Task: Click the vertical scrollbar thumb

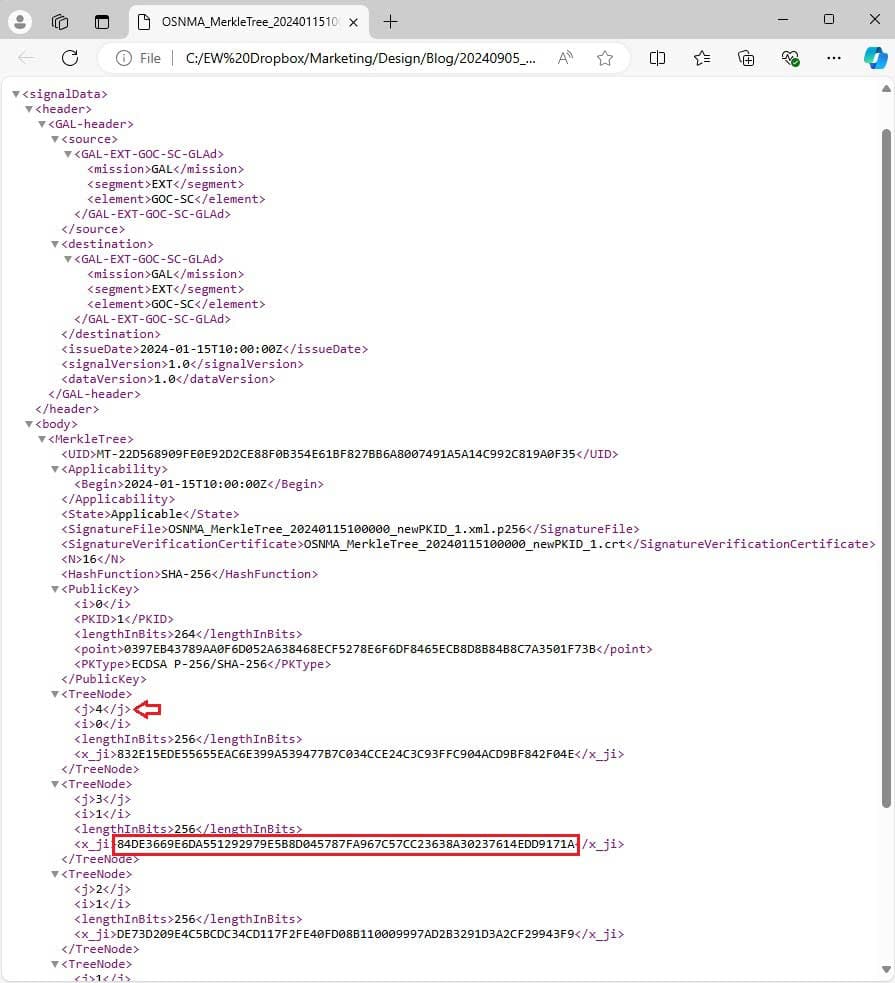Action: pos(886,468)
